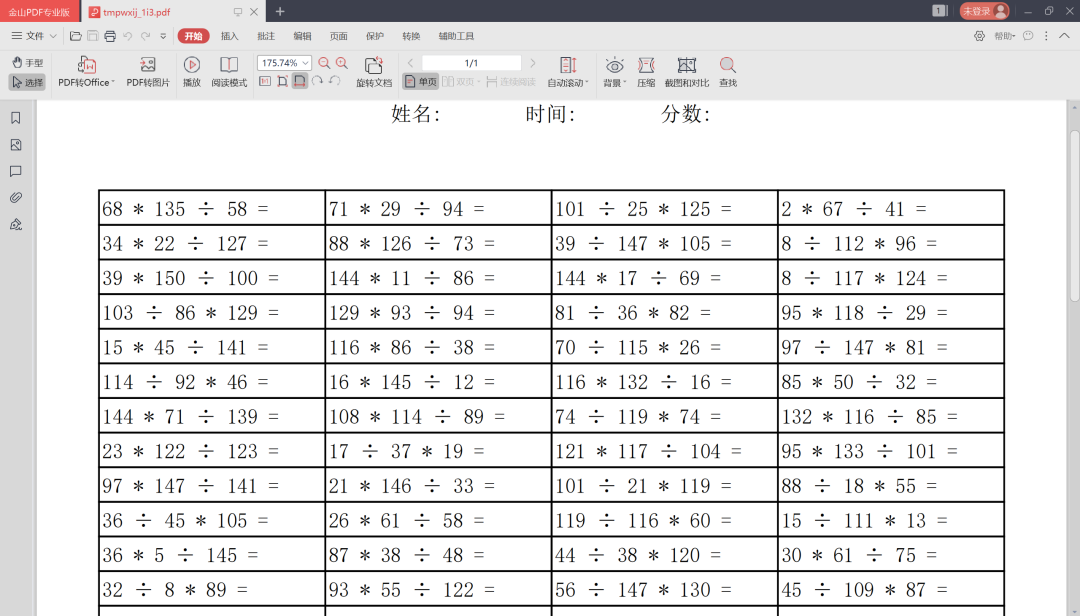The image size is (1080, 616).
Task: Toggle 单页 single page view
Action: coord(420,82)
